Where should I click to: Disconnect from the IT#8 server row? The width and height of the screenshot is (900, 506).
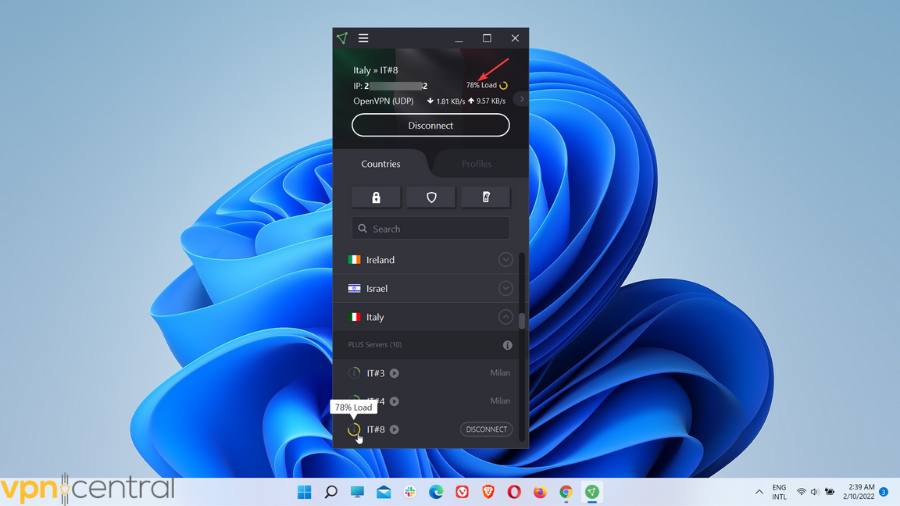pos(486,429)
